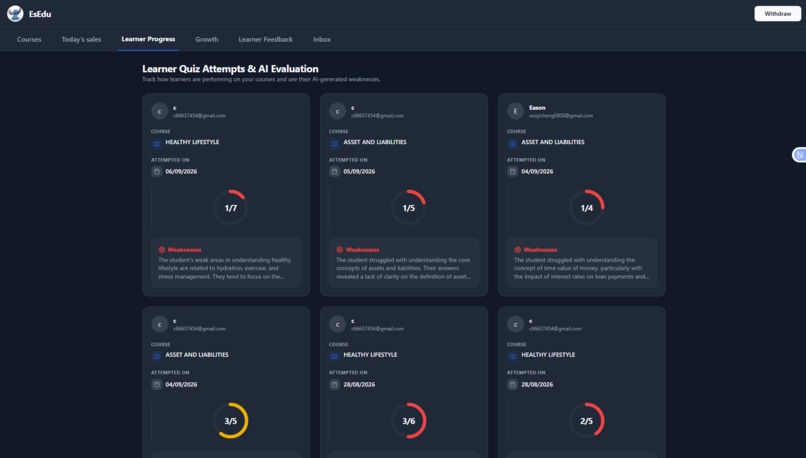Screen dimensions: 806x458
Task: Open the Learner Feedback tab
Action: pos(265,39)
